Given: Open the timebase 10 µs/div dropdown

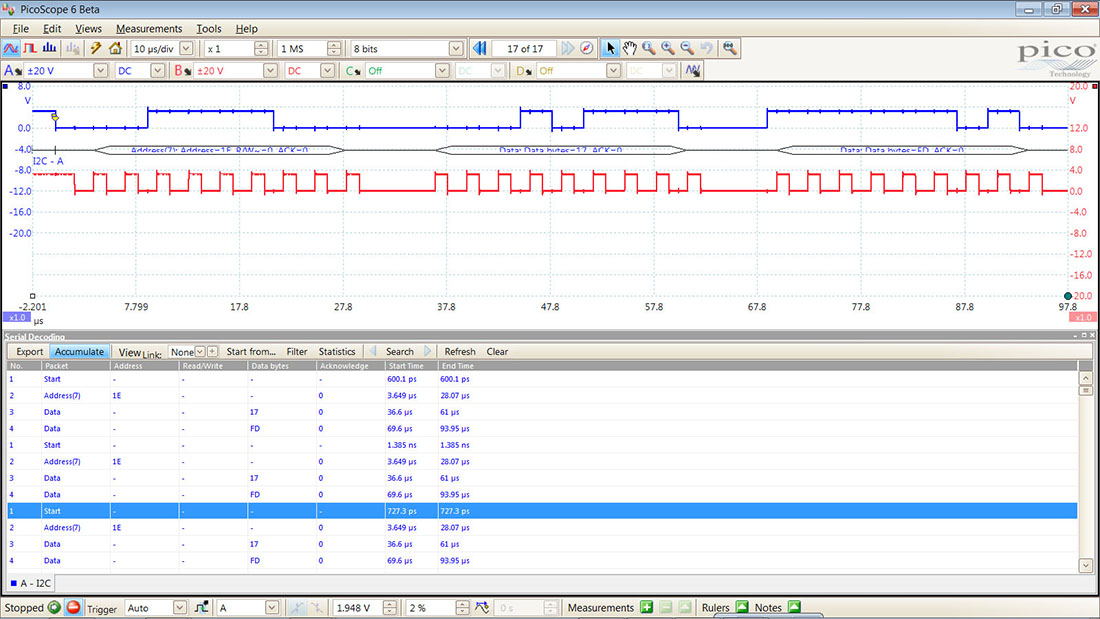Looking at the screenshot, I should pyautogui.click(x=186, y=48).
